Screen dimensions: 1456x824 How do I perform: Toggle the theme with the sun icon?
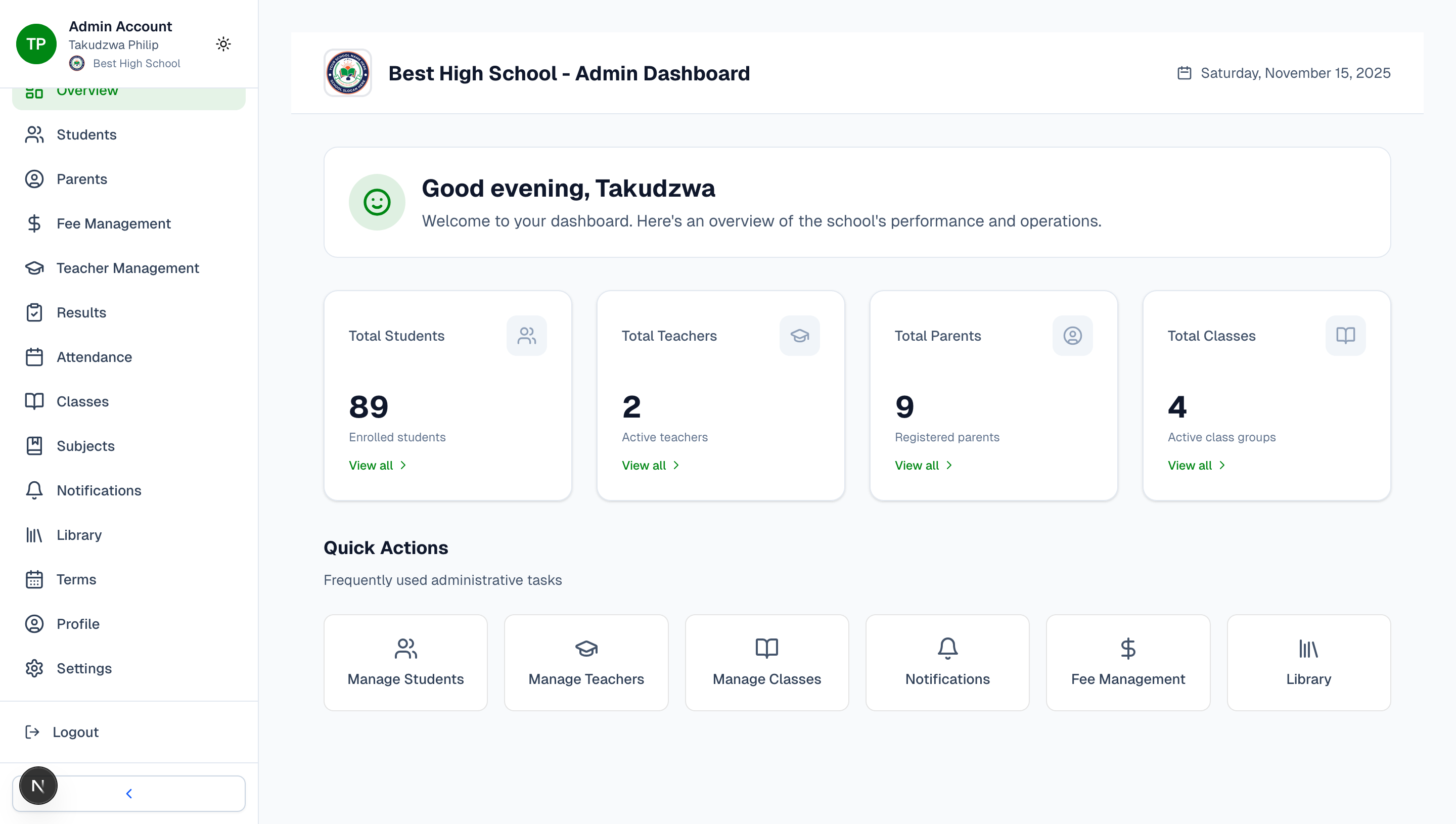223,43
